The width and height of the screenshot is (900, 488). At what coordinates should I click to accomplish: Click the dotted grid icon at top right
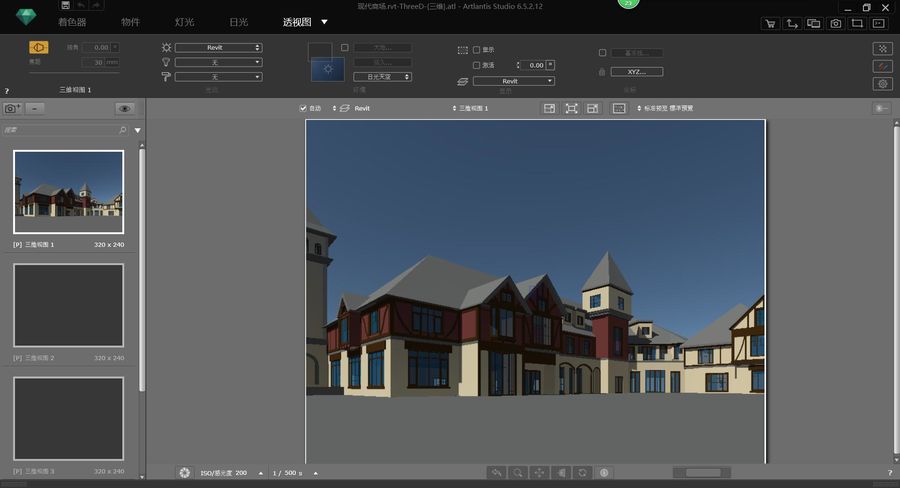click(x=883, y=49)
